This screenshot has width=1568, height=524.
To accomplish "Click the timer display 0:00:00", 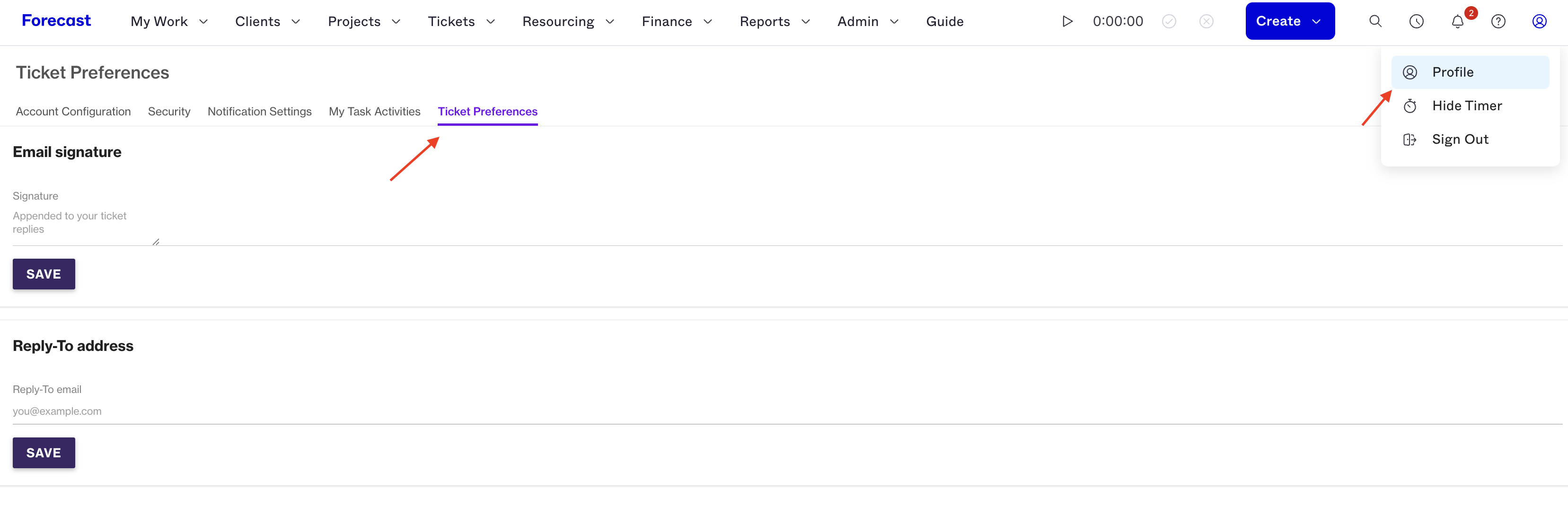I will [x=1118, y=21].
